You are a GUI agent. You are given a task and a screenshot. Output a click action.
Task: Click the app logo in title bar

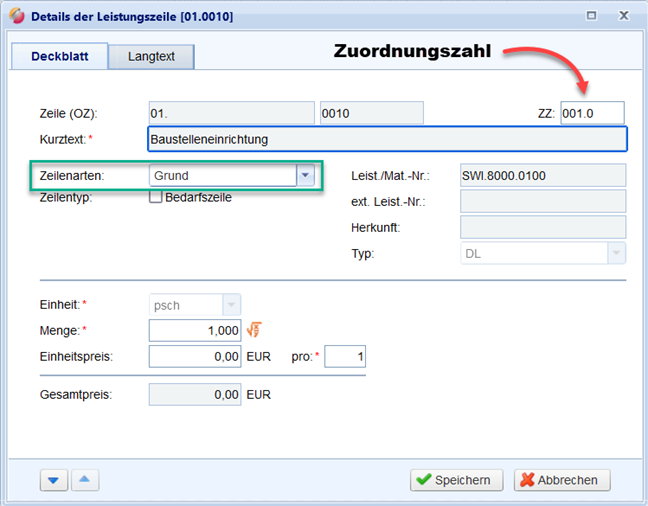(16, 16)
